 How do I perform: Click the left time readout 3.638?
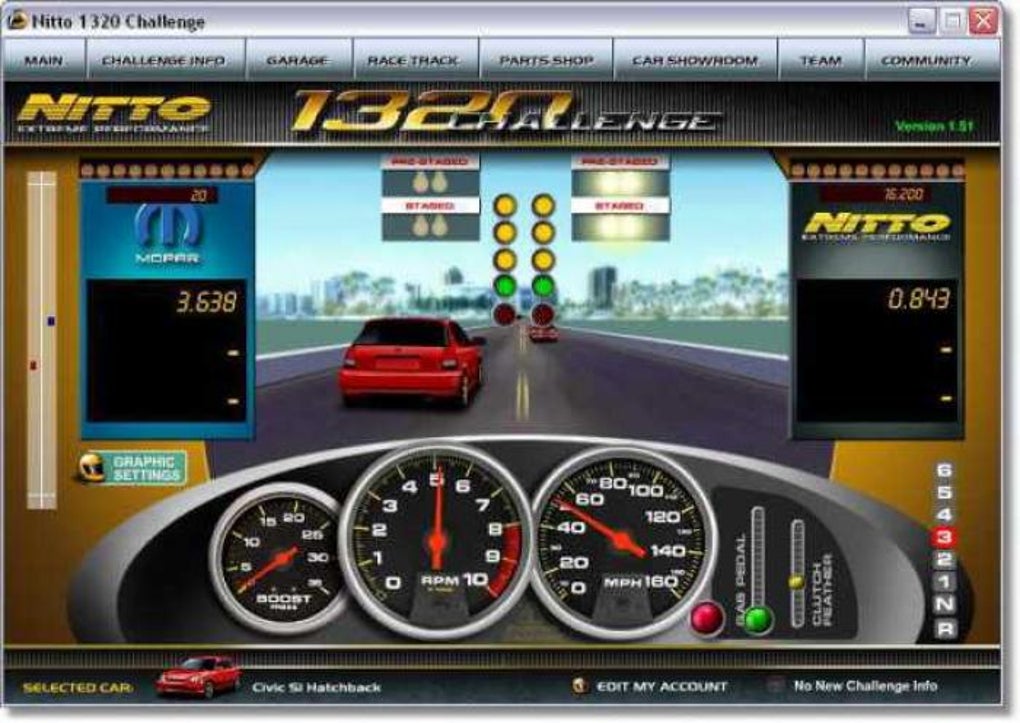(x=207, y=302)
